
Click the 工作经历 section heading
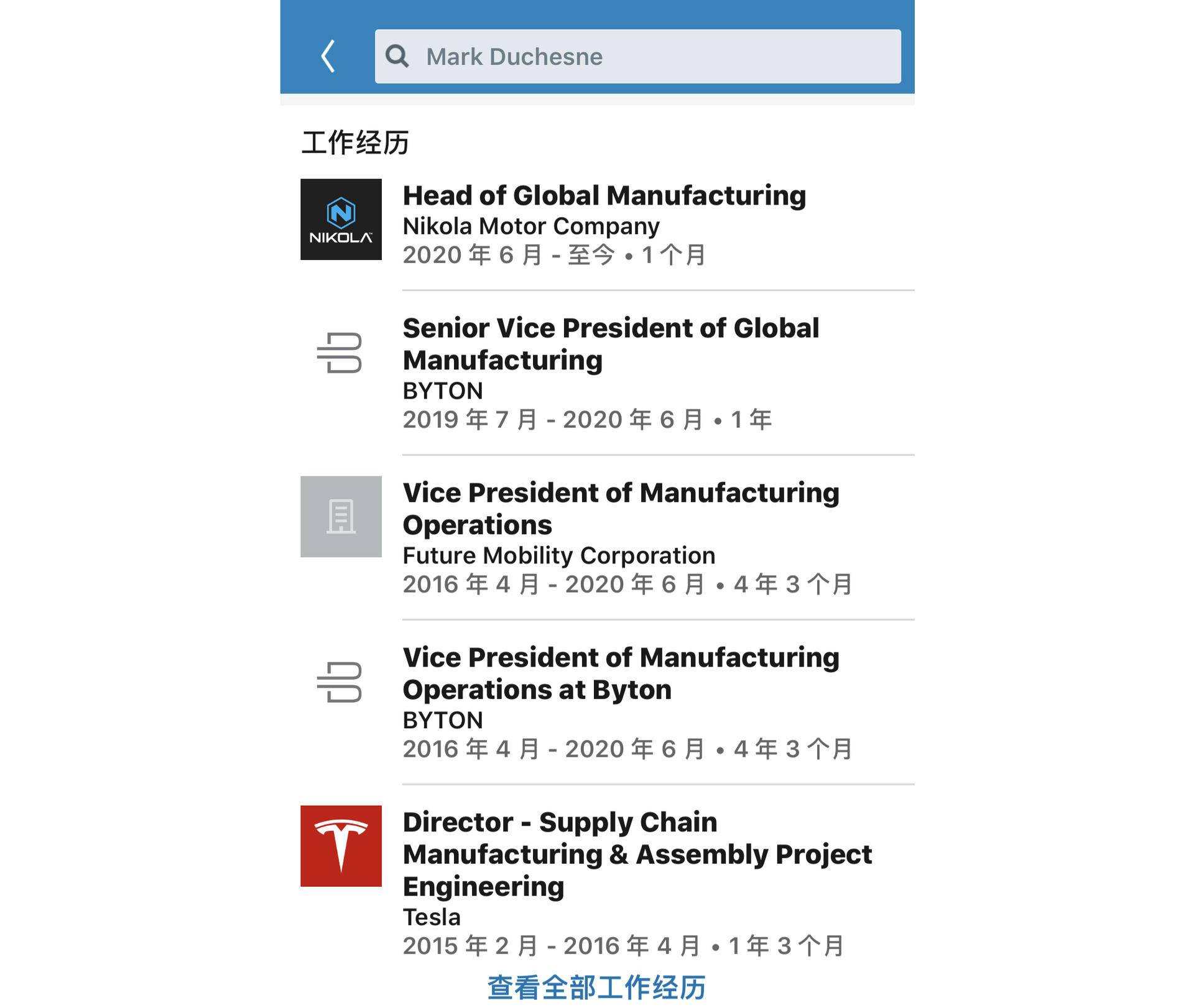(x=355, y=142)
